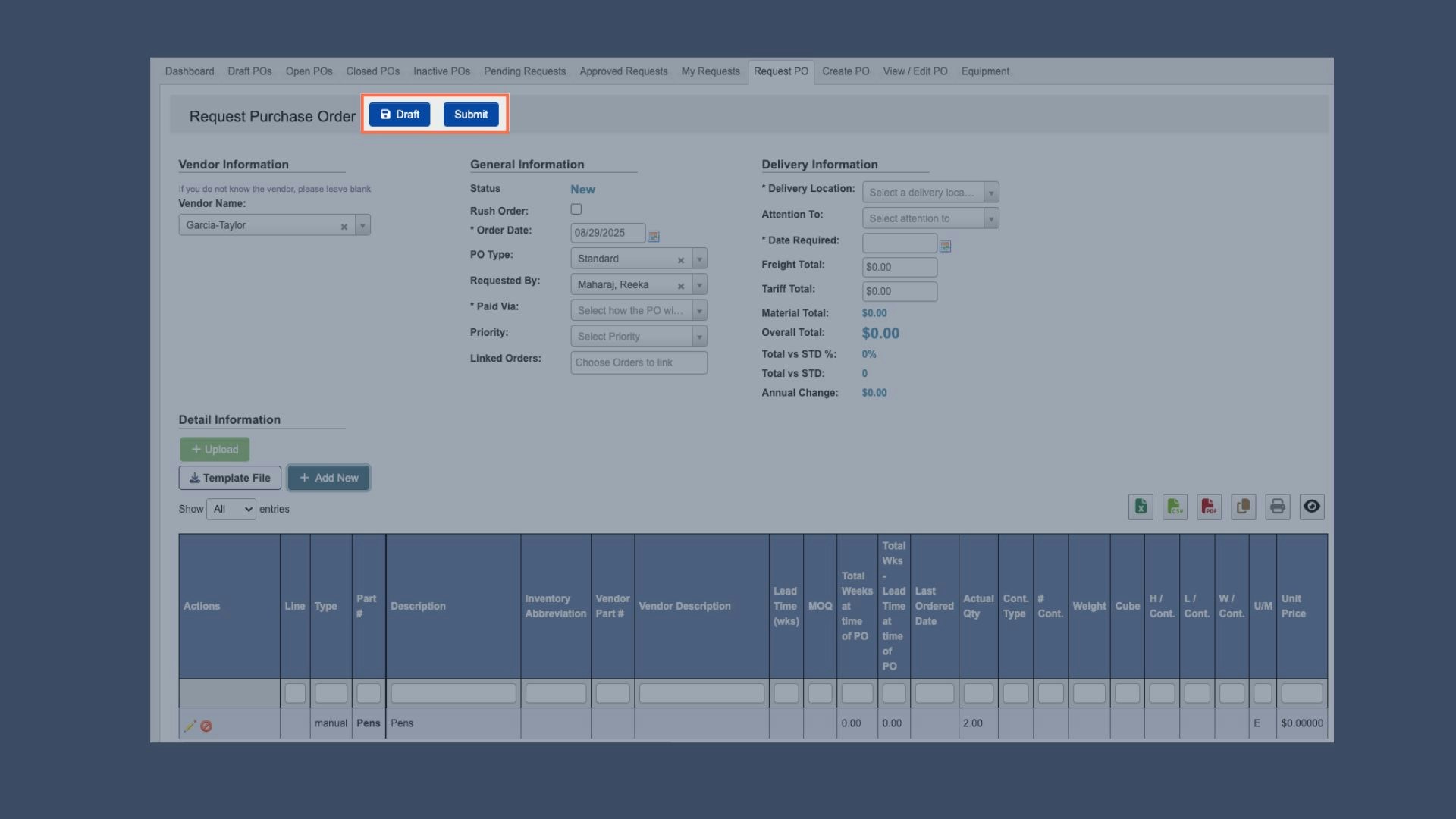Image resolution: width=1456 pixels, height=819 pixels.
Task: Click the print table icon
Action: click(1278, 507)
